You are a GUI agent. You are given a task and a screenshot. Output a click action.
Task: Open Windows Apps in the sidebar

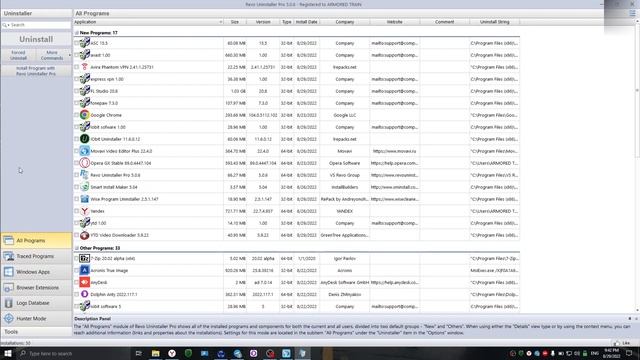tap(36, 272)
